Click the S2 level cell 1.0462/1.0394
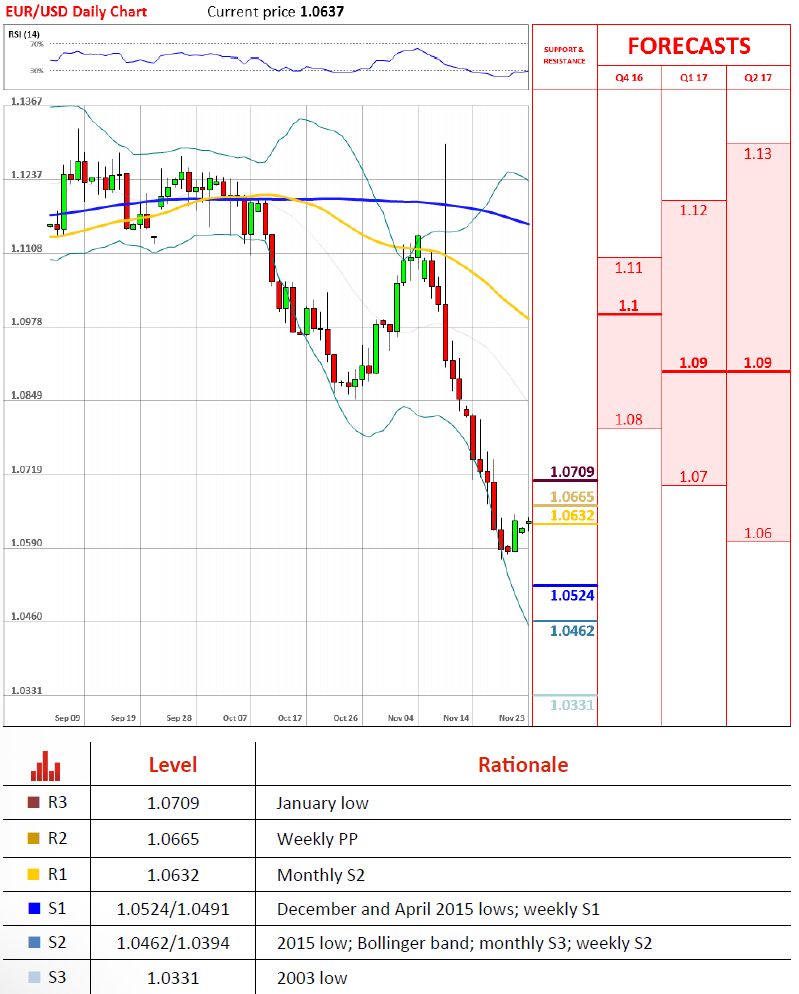Viewport: 799px width, 994px height. click(x=173, y=943)
